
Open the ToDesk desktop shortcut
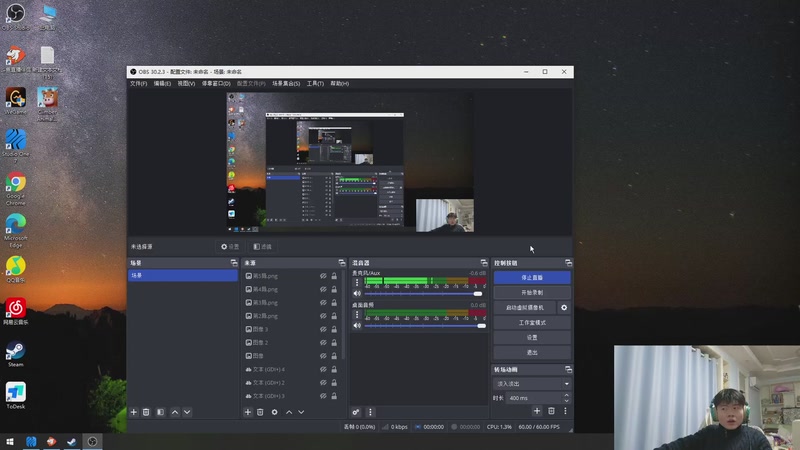[15, 396]
